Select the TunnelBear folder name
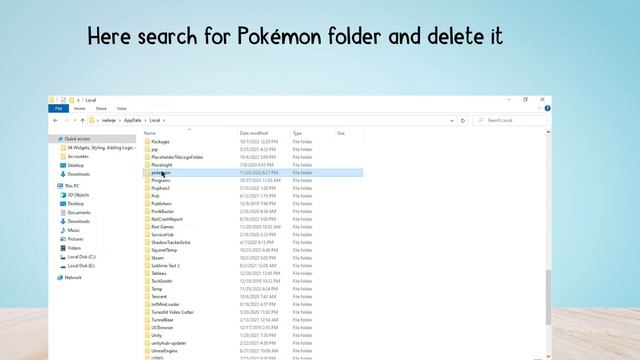640x360 pixels. (162, 320)
